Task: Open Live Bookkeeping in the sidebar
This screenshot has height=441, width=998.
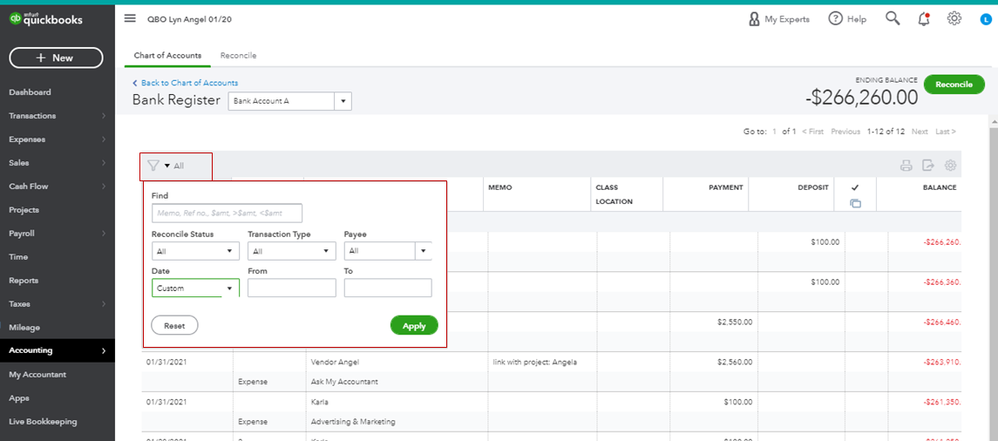Action: tap(43, 421)
